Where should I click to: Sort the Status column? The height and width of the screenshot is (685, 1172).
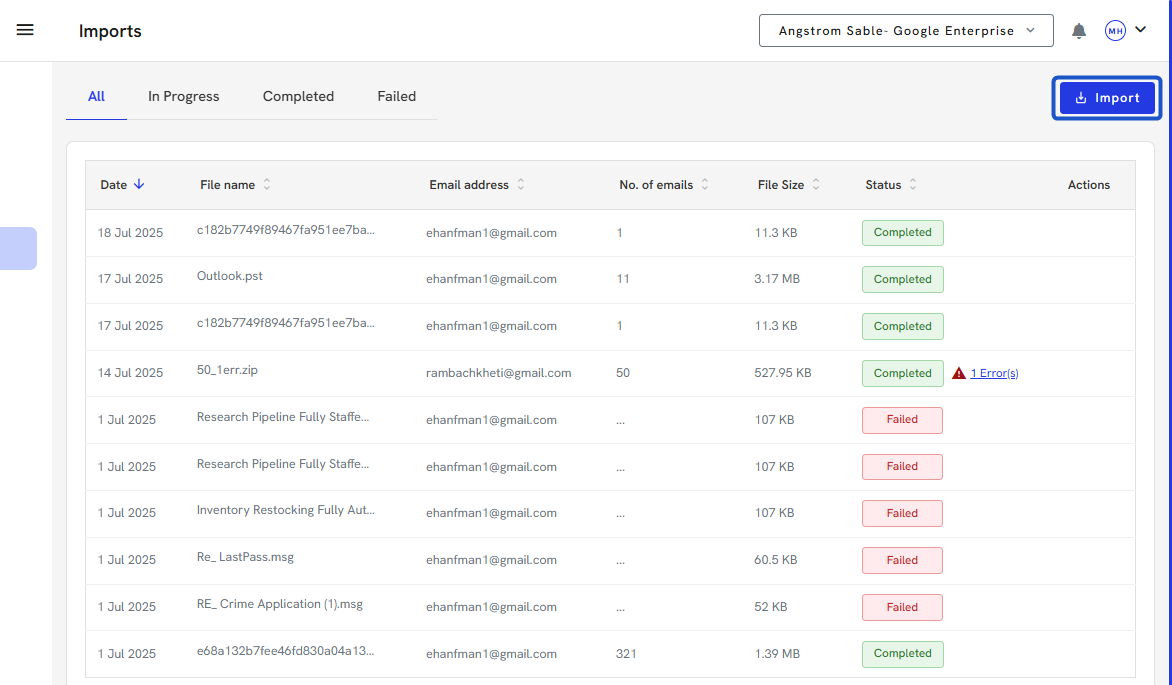[913, 185]
